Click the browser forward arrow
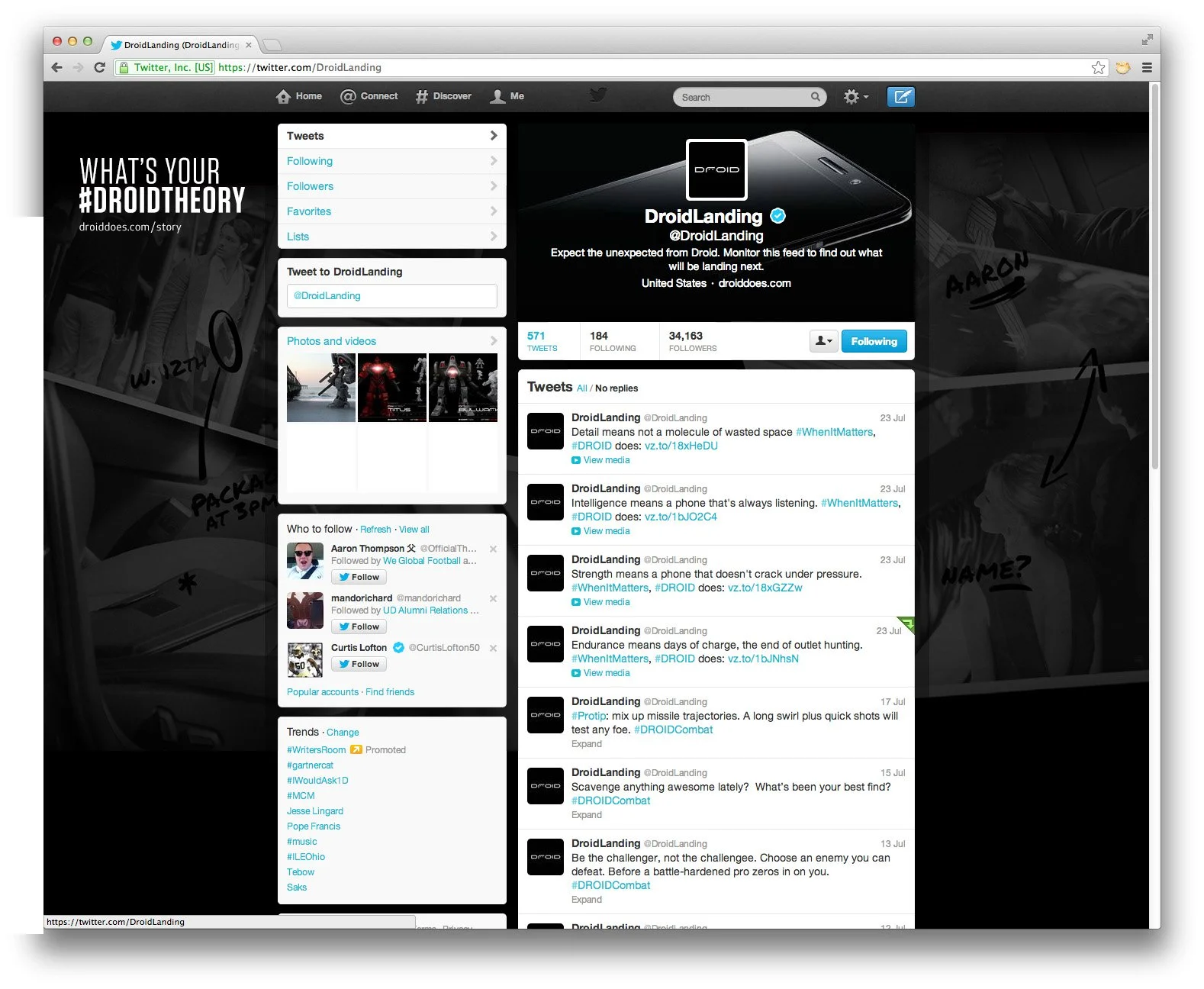 78,67
